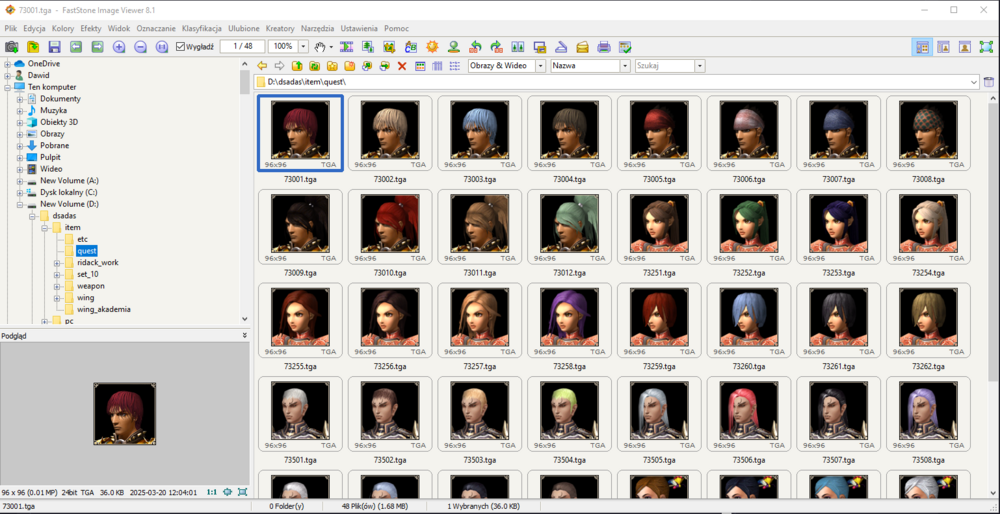This screenshot has width=1000, height=514.
Task: Go to the next image with the right arrow icon
Action: tap(98, 47)
